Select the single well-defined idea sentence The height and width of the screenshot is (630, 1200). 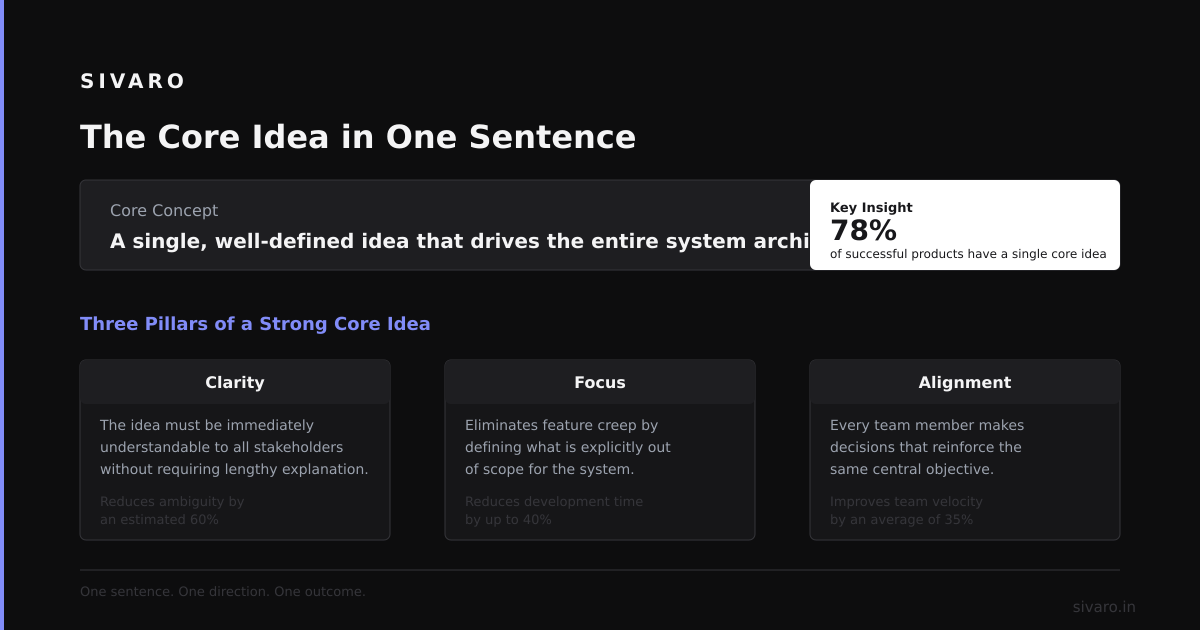[459, 241]
